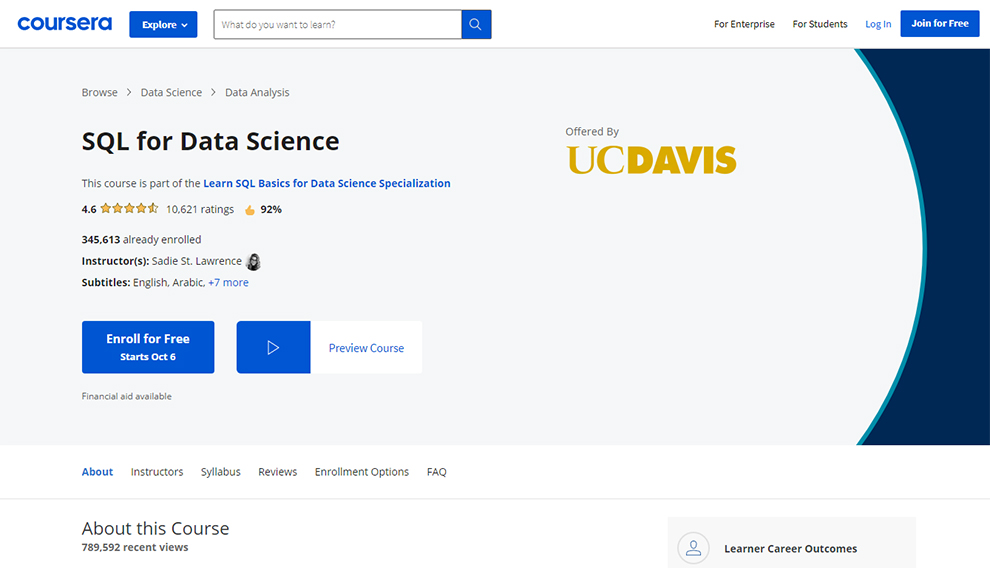Click the search field 'What do you want to learn?'

click(337, 25)
